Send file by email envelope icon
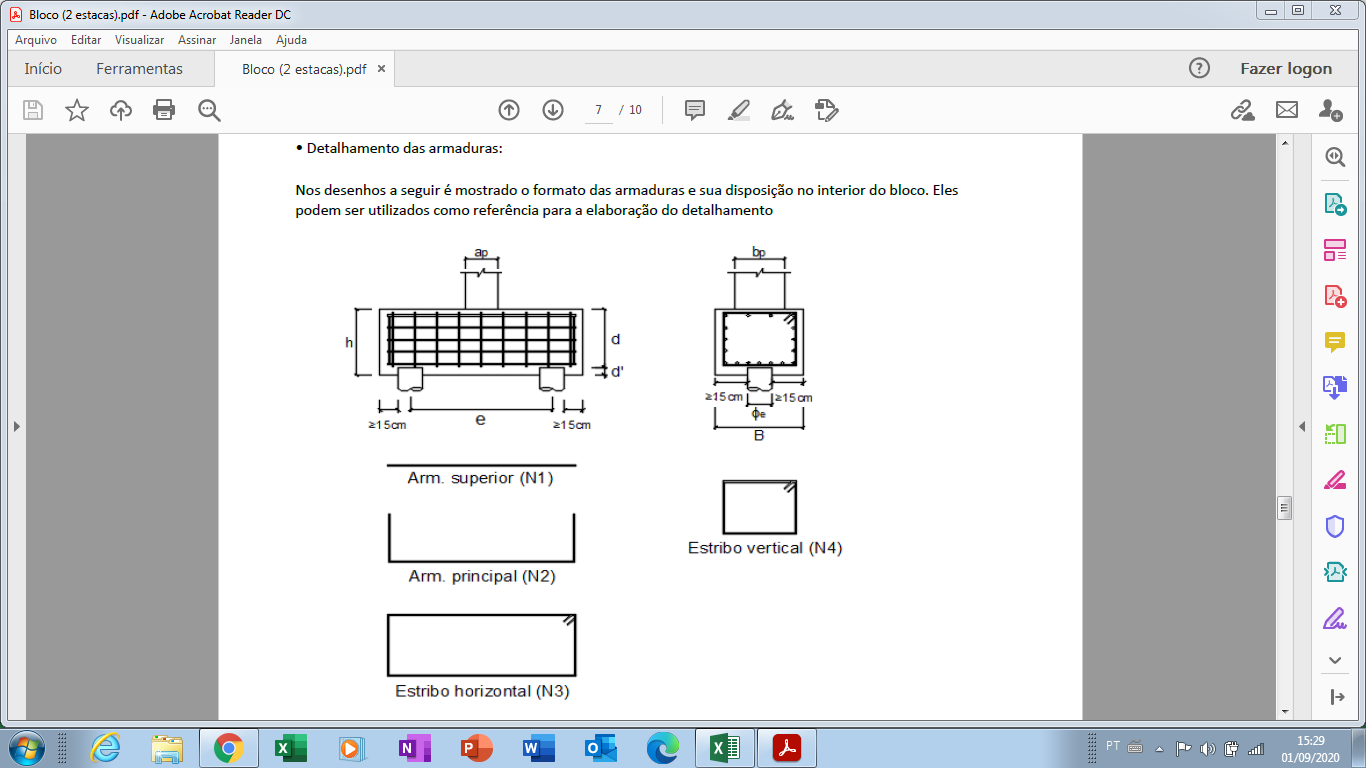The image size is (1366, 768). (x=1286, y=110)
